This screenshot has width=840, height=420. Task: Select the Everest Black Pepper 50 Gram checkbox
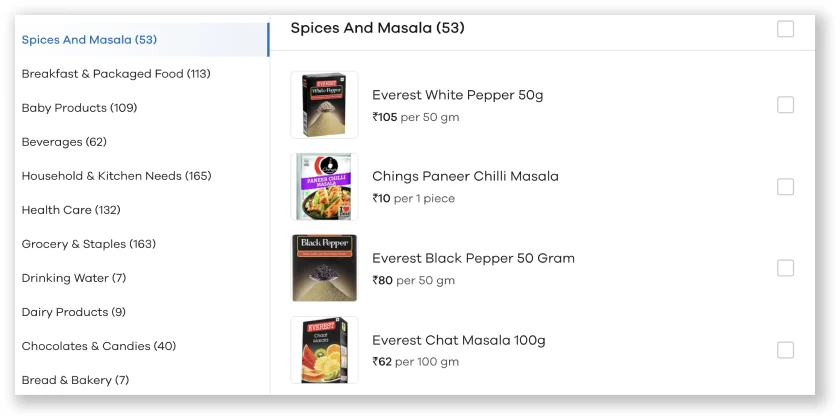click(785, 268)
